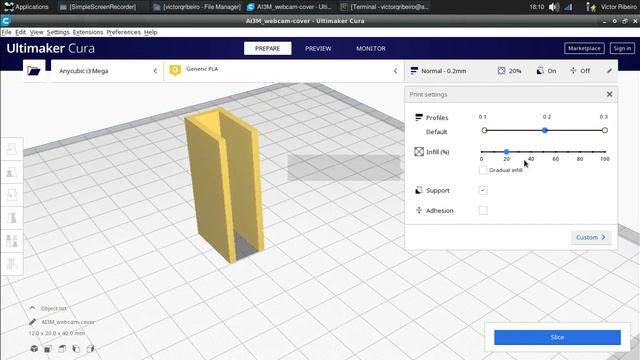Select the Rotate tool in left toolbar

pos(12,195)
